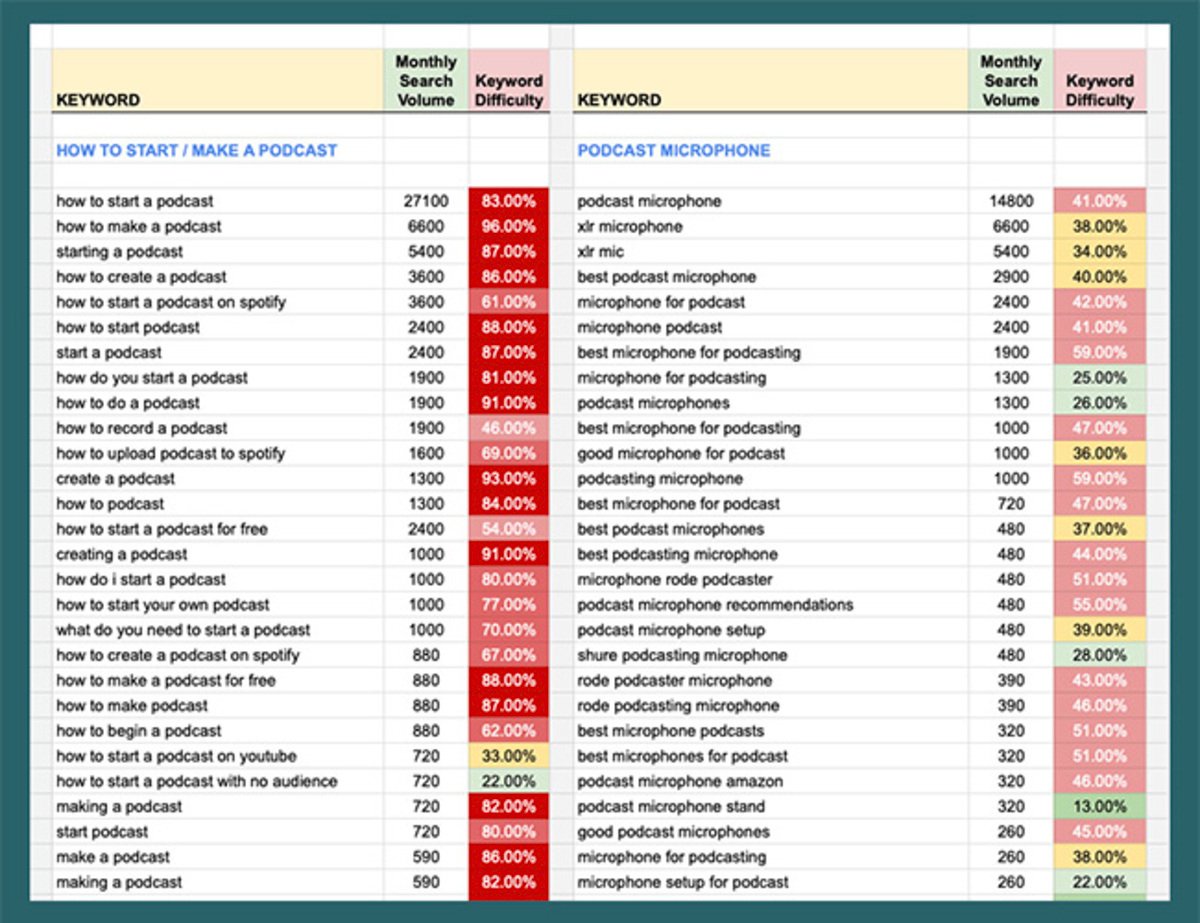Screen dimensions: 1200x923
Task: Select the red 83.00% difficulty cell
Action: [x=509, y=201]
